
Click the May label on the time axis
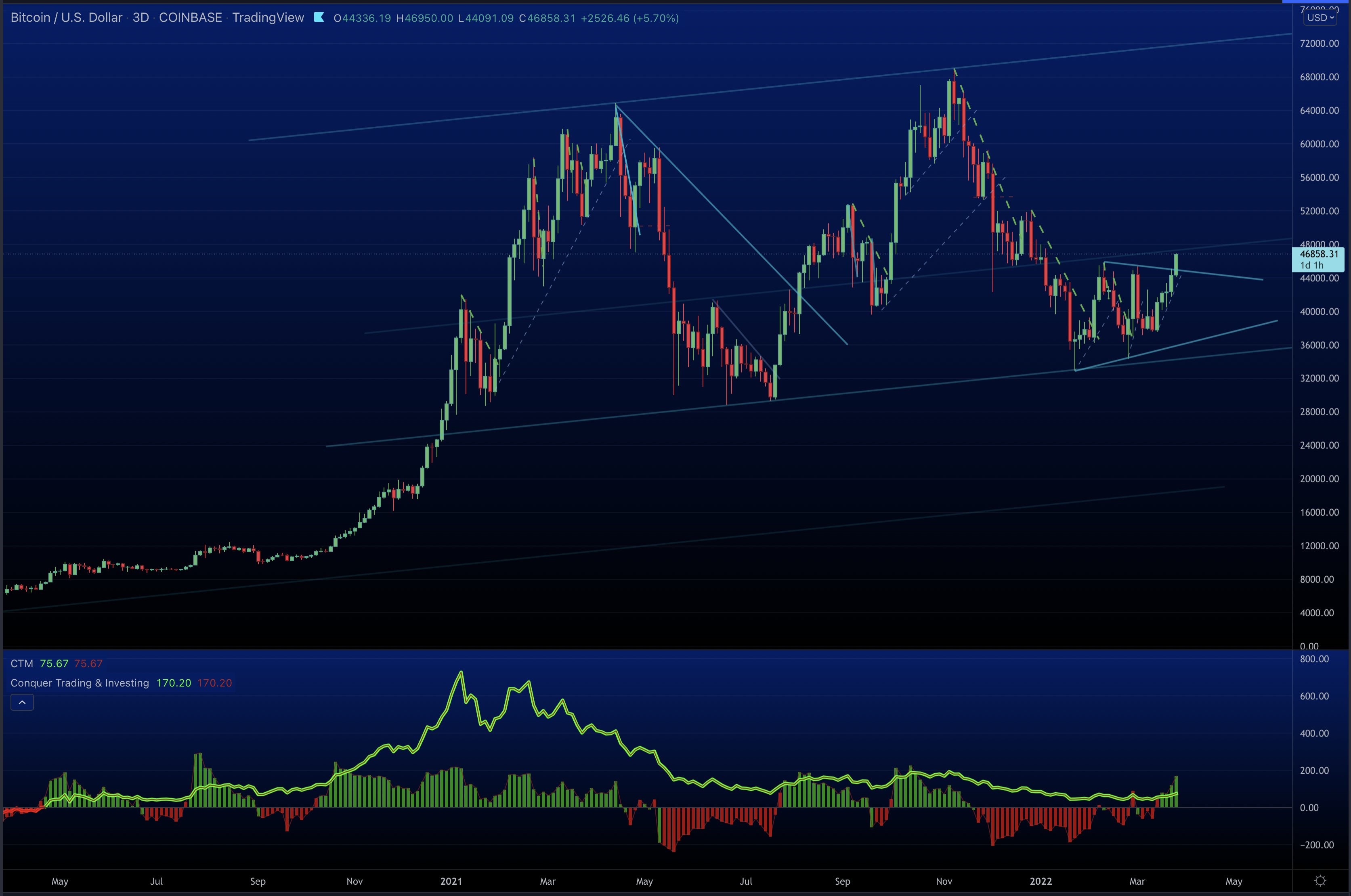[x=59, y=882]
